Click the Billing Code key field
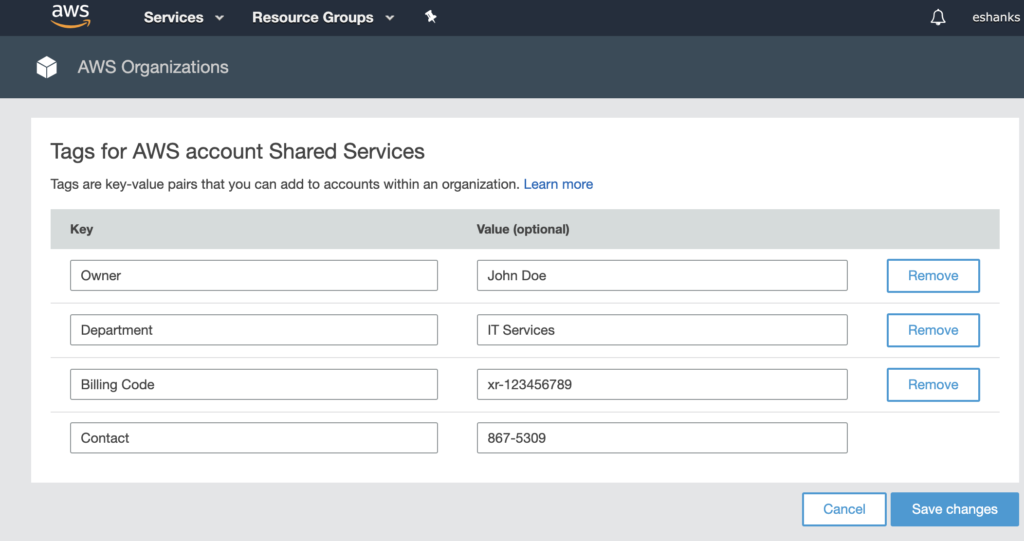 pyautogui.click(x=253, y=384)
